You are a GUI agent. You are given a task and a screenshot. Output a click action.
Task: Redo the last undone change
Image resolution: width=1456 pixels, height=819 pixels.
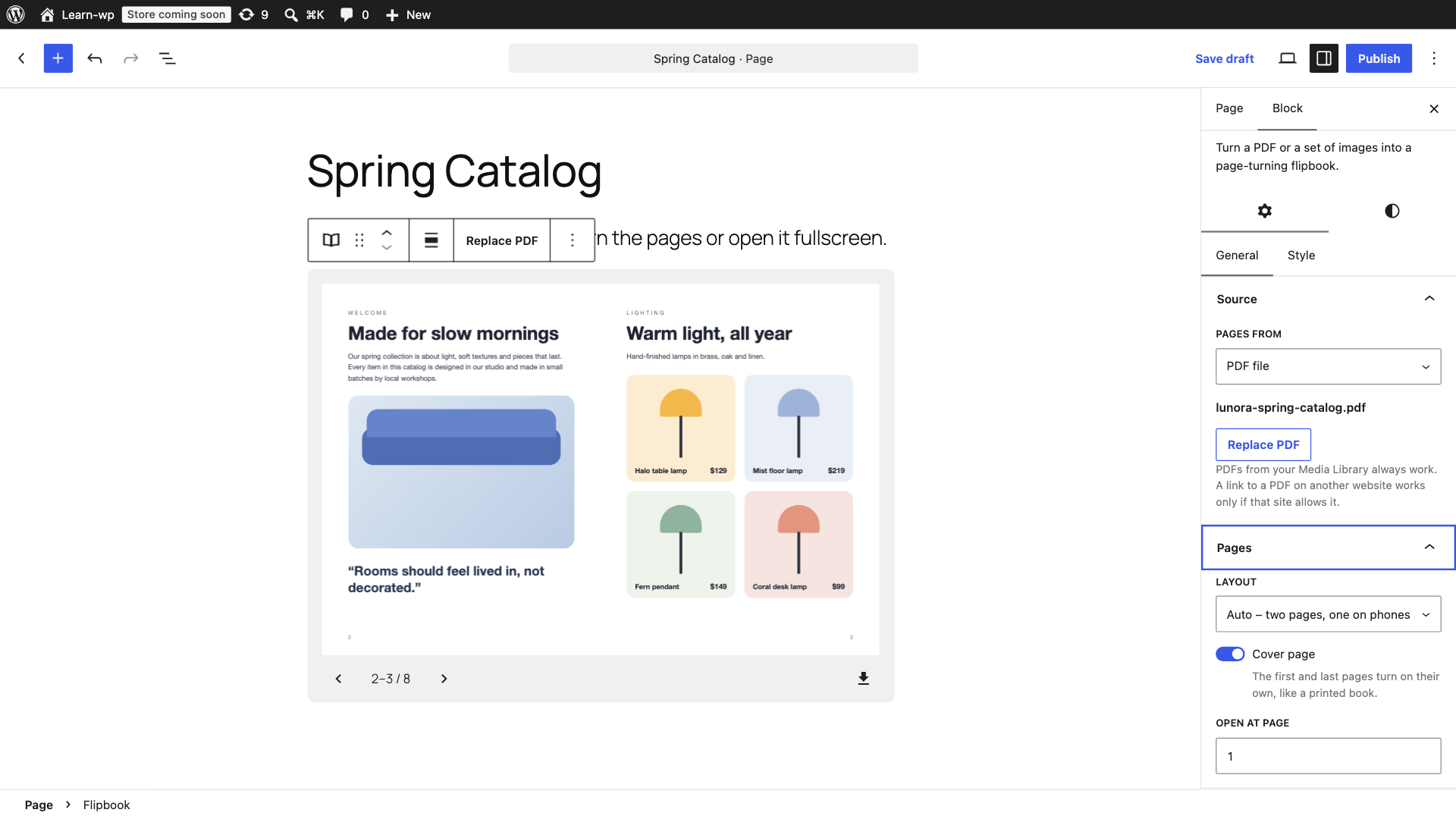131,58
